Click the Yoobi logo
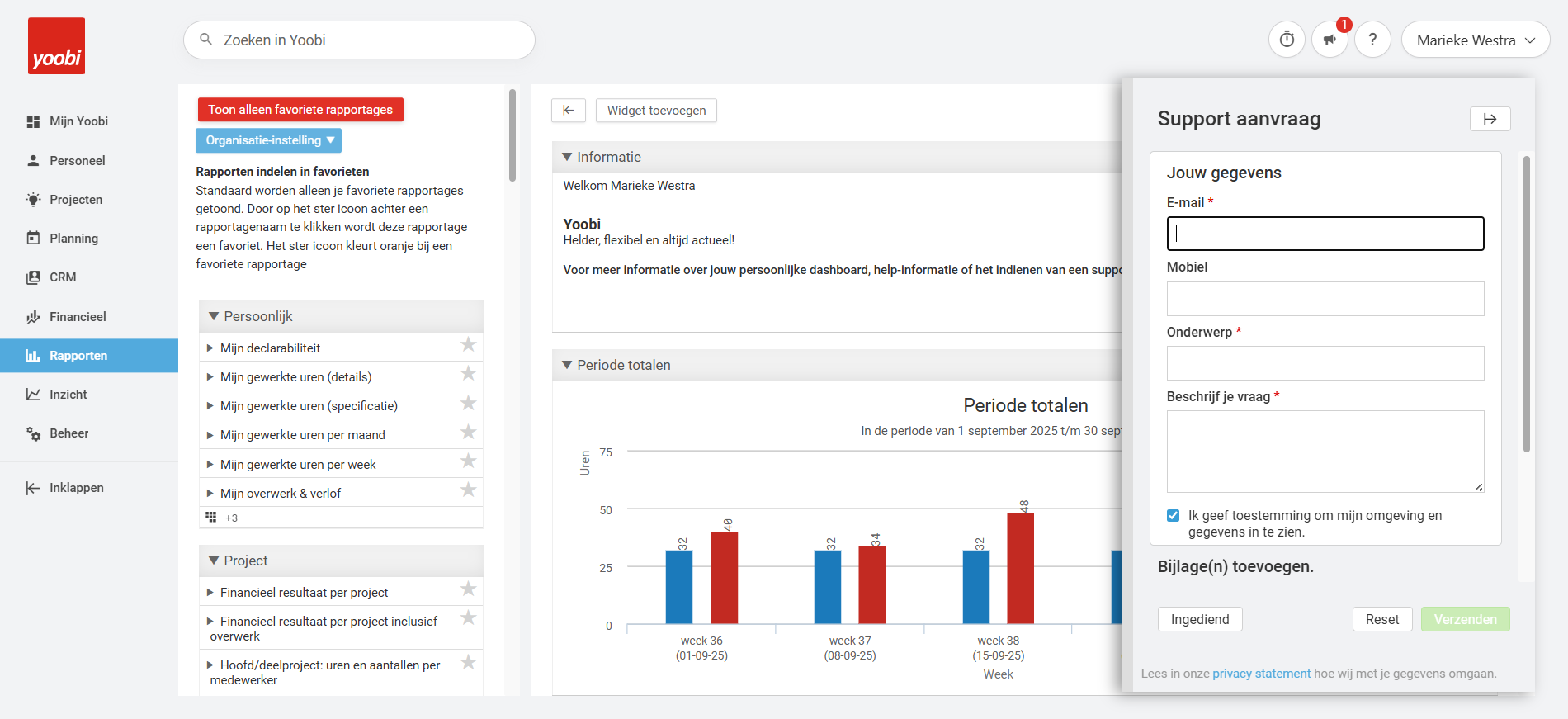The image size is (1568, 719). [56, 46]
